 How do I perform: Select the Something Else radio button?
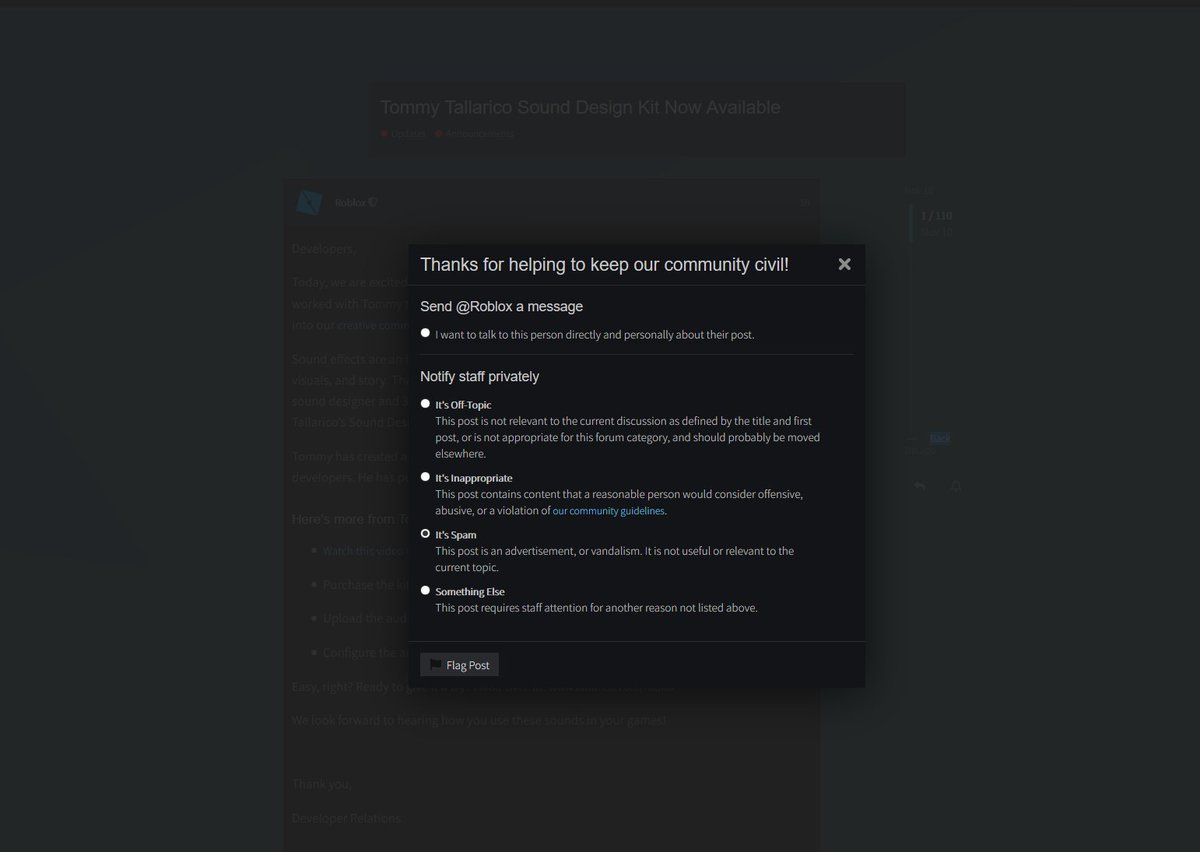click(x=425, y=589)
